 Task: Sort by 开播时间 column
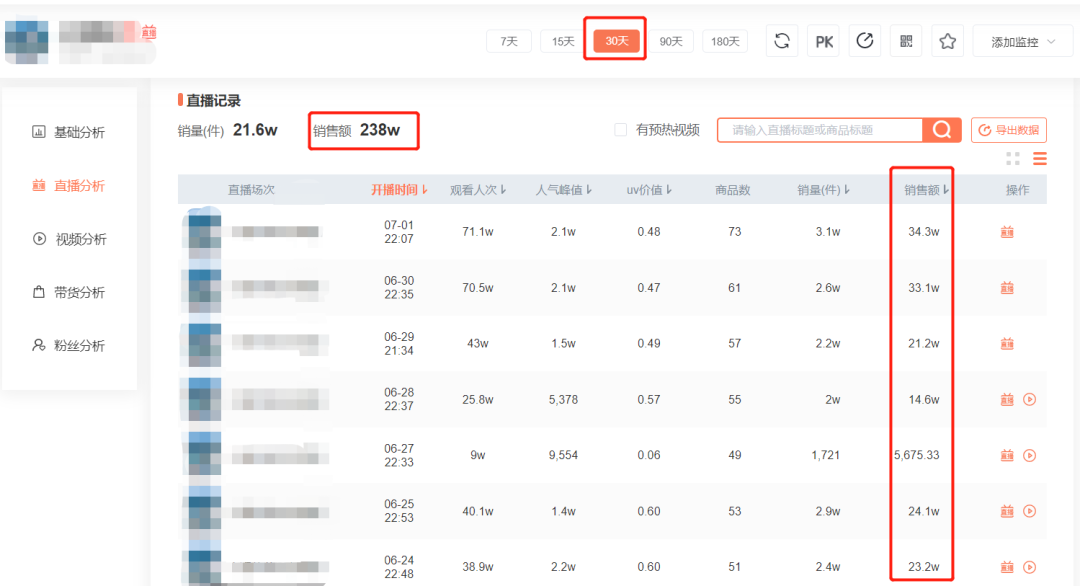399,190
